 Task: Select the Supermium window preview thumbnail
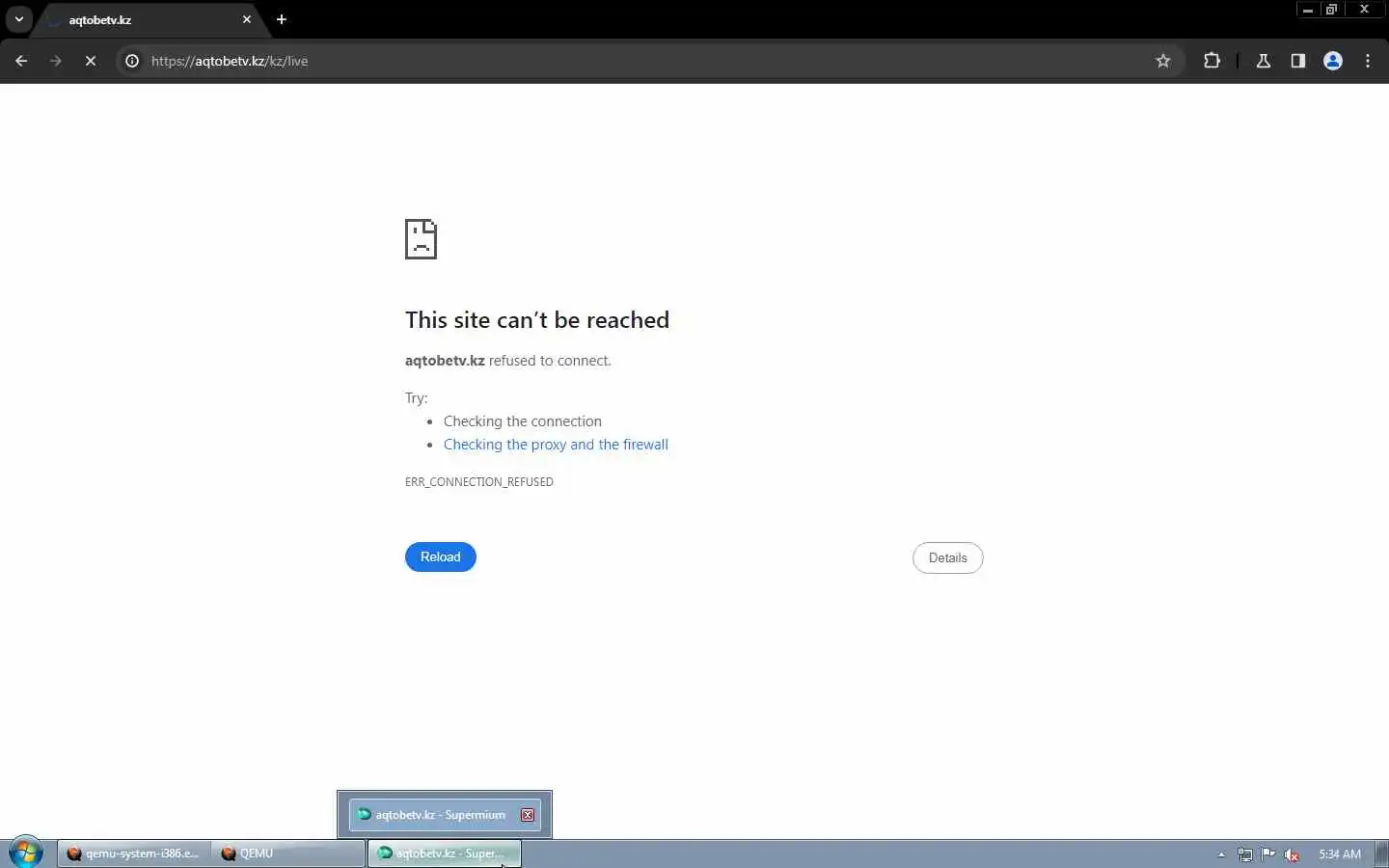(445, 815)
